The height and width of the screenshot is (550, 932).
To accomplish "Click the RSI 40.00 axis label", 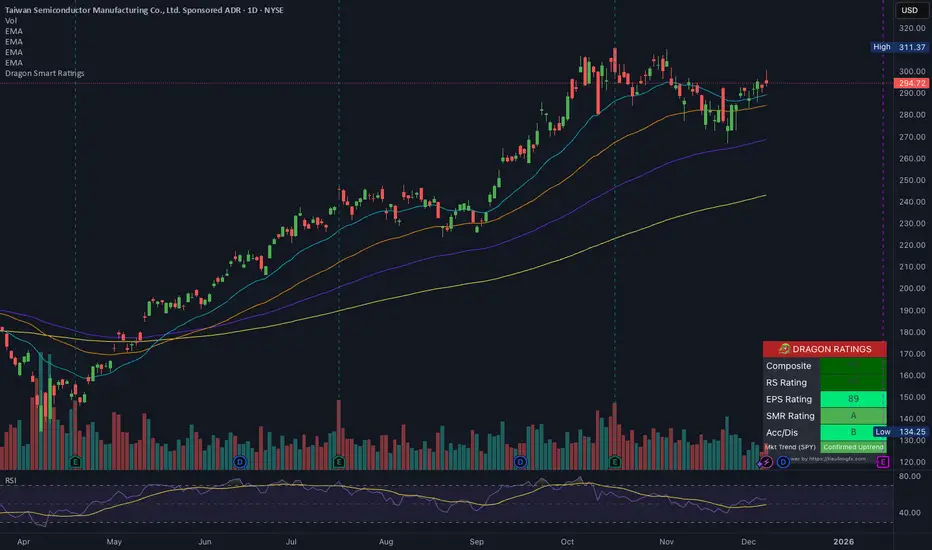I will click(x=910, y=513).
